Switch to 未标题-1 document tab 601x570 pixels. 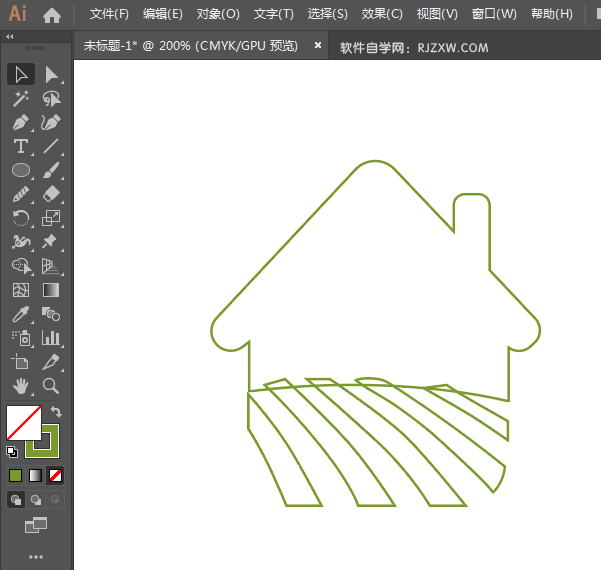click(190, 46)
